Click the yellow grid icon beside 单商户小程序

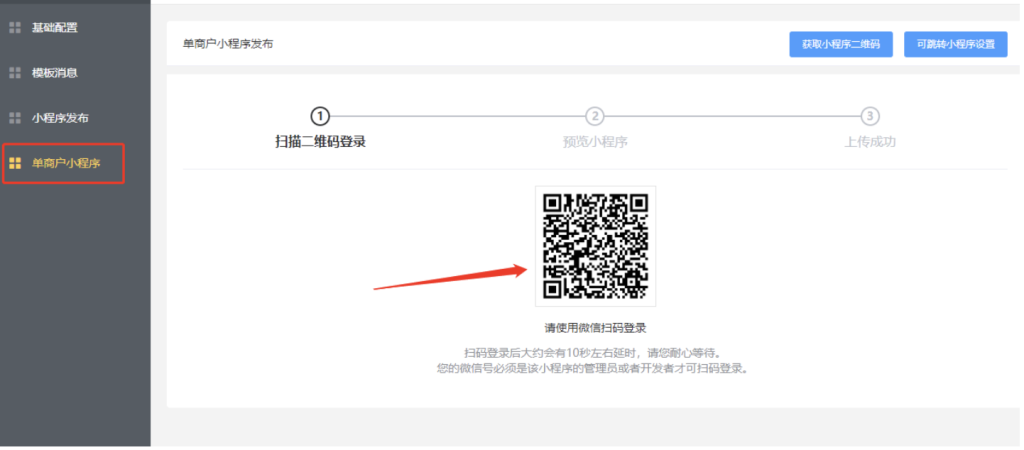click(15, 163)
